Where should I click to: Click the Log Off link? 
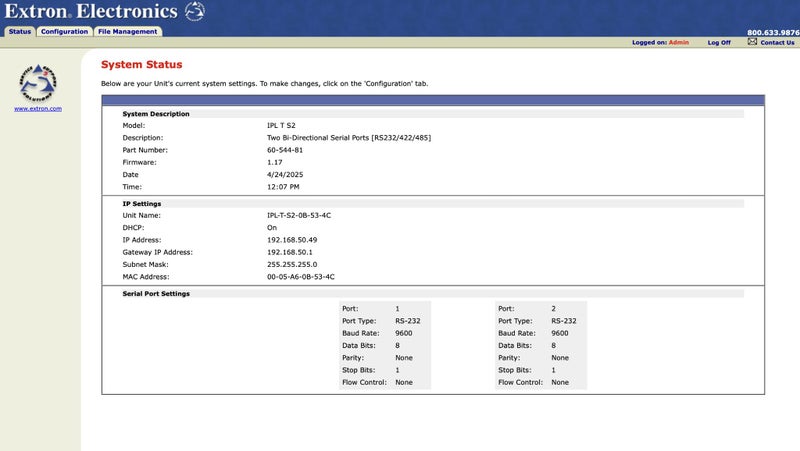click(x=719, y=43)
